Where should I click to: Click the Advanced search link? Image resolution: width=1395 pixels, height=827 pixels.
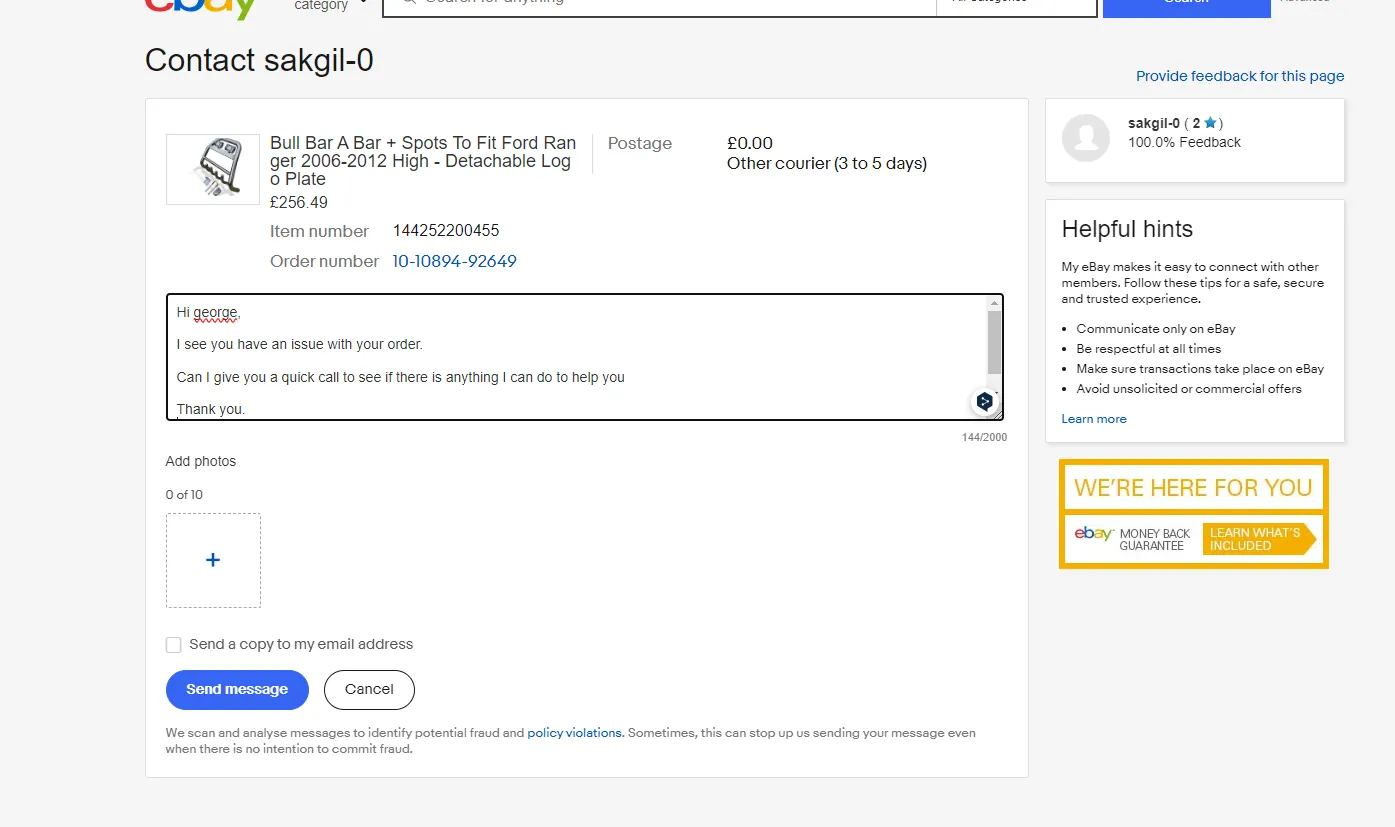(x=1305, y=3)
